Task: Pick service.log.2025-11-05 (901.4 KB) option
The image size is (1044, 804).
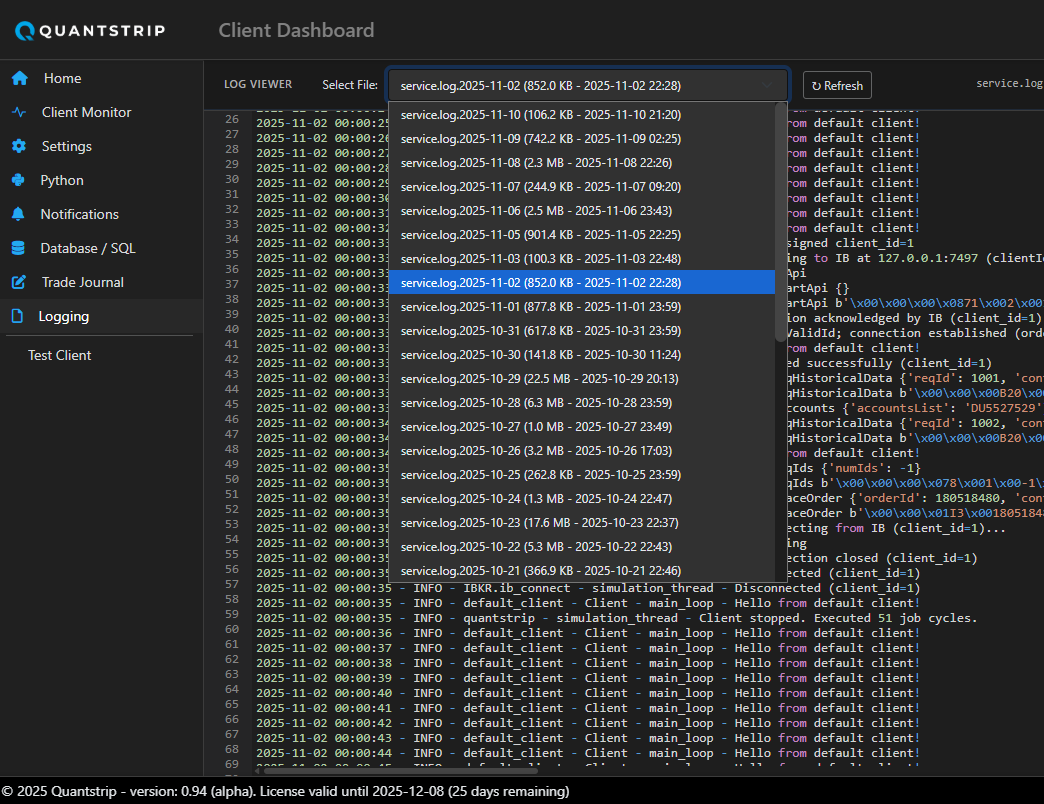Action: pyautogui.click(x=582, y=234)
